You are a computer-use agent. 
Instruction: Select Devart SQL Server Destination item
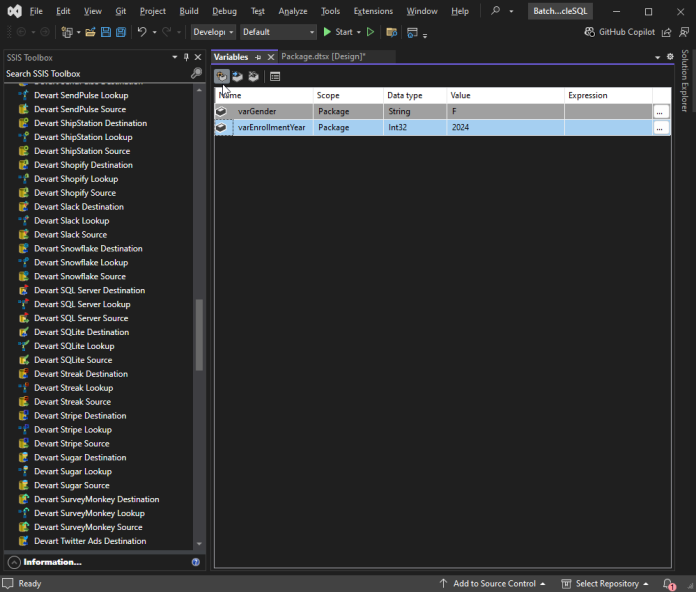pyautogui.click(x=89, y=290)
